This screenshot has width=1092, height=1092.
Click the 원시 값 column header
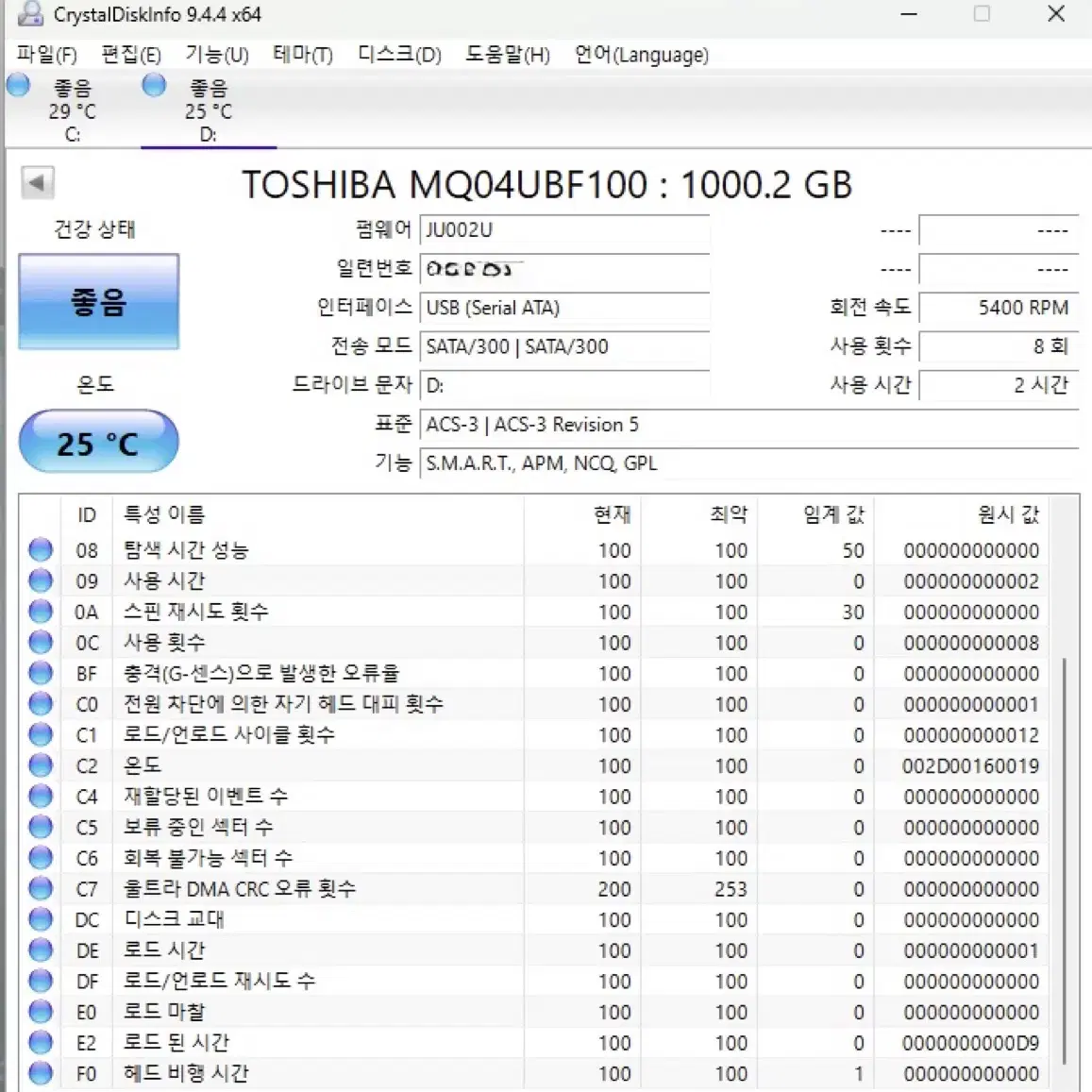961,514
